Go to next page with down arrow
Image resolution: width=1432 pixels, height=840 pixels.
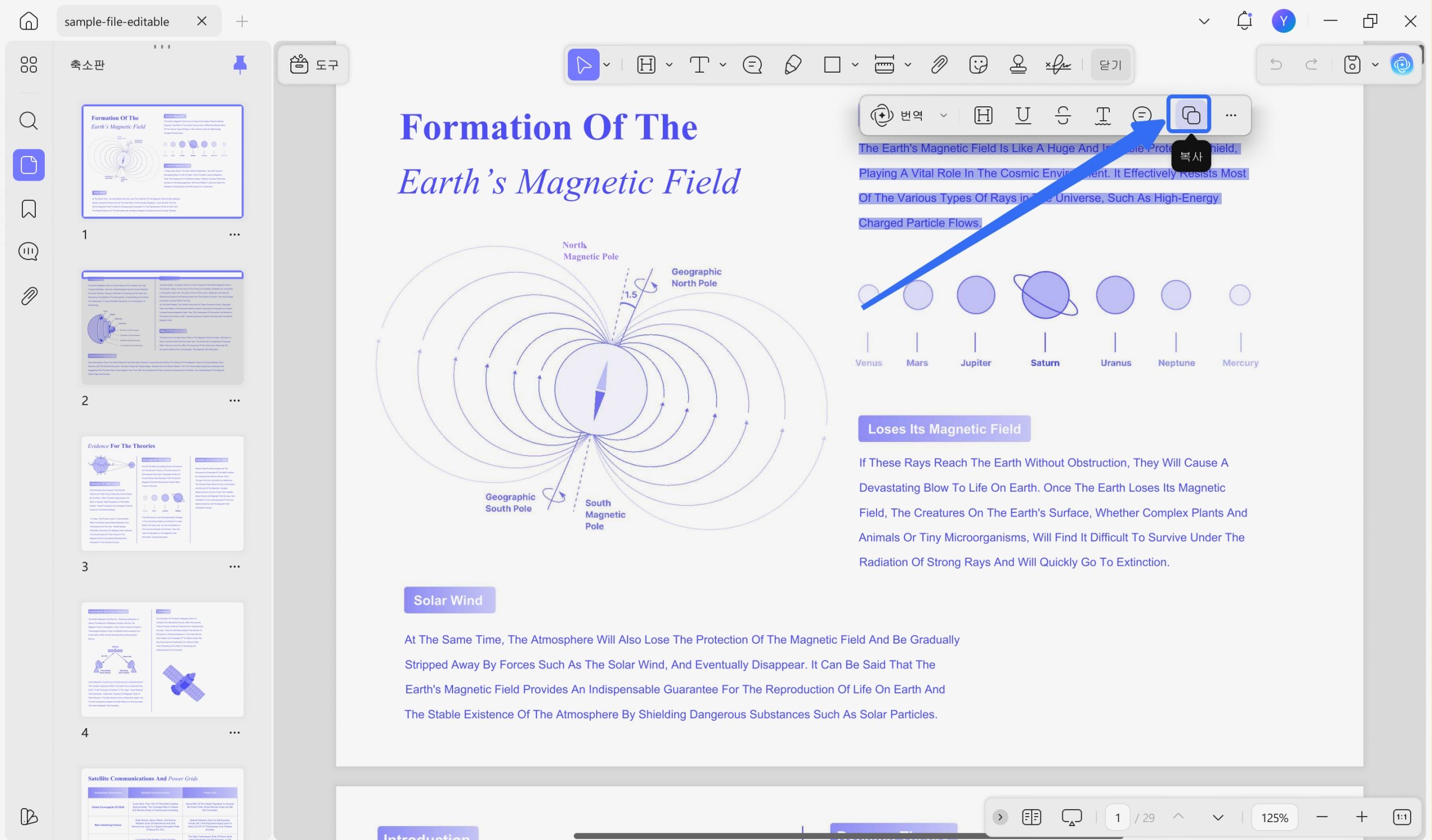[x=1218, y=817]
